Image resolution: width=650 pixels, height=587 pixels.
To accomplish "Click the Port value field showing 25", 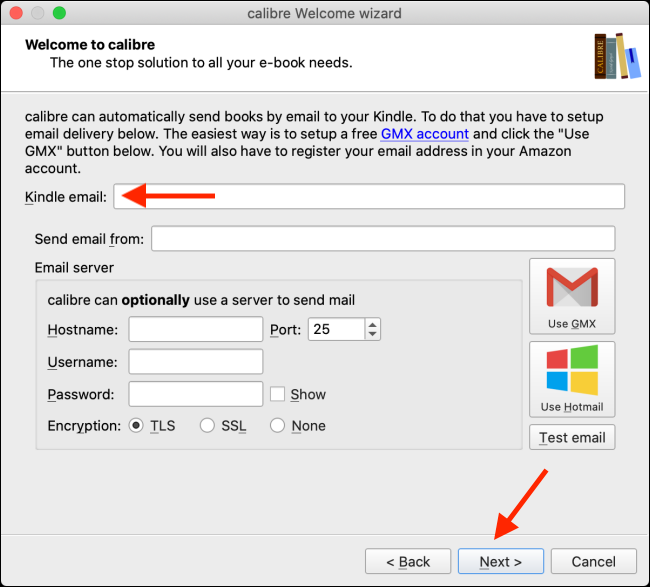I will pos(337,329).
